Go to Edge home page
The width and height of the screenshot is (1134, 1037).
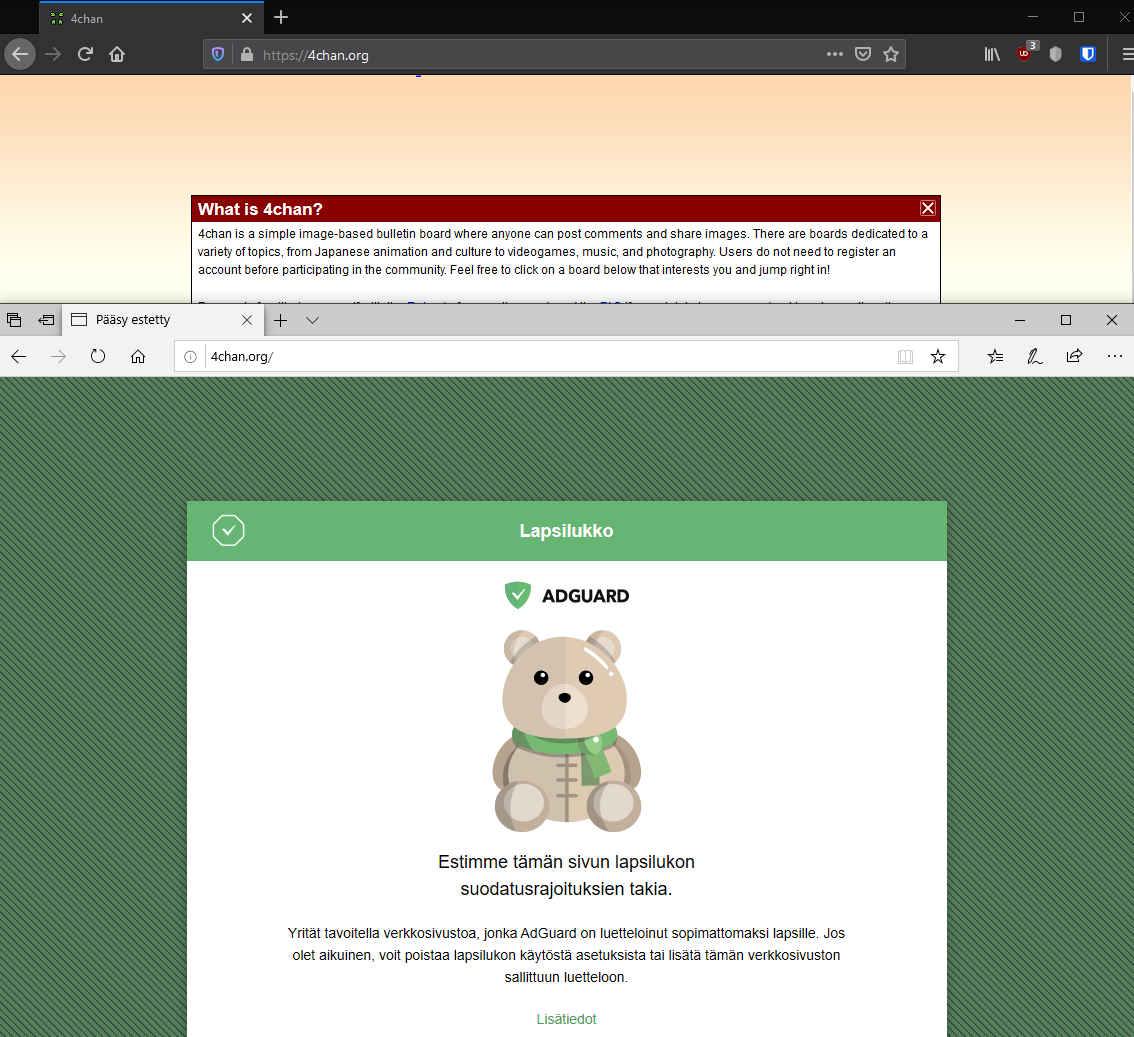click(137, 356)
